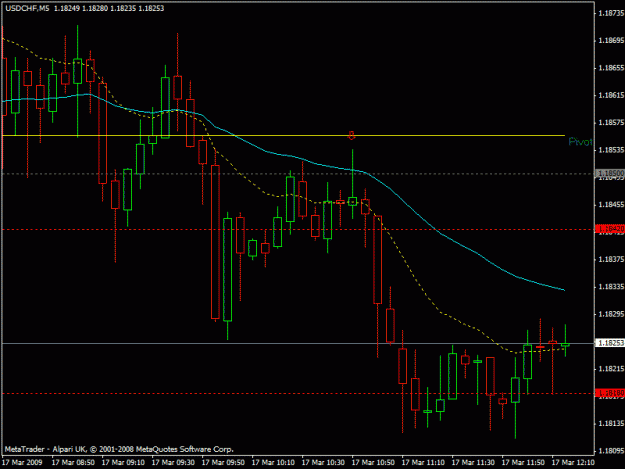The width and height of the screenshot is (625, 469).
Task: Click the 1.18295 price axis label
Action: pyautogui.click(x=611, y=314)
